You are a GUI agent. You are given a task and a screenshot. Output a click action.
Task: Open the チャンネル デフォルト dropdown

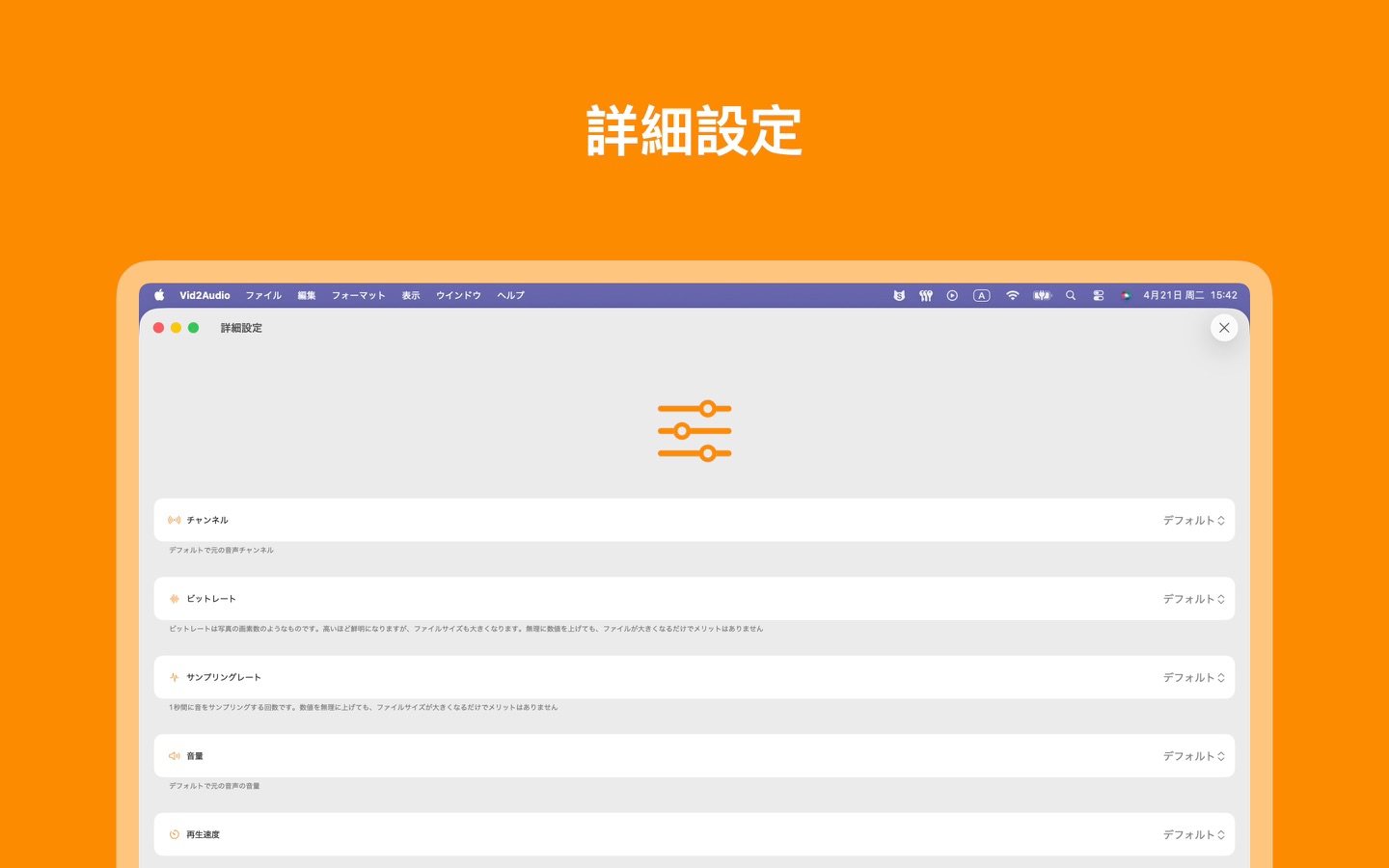1193,520
